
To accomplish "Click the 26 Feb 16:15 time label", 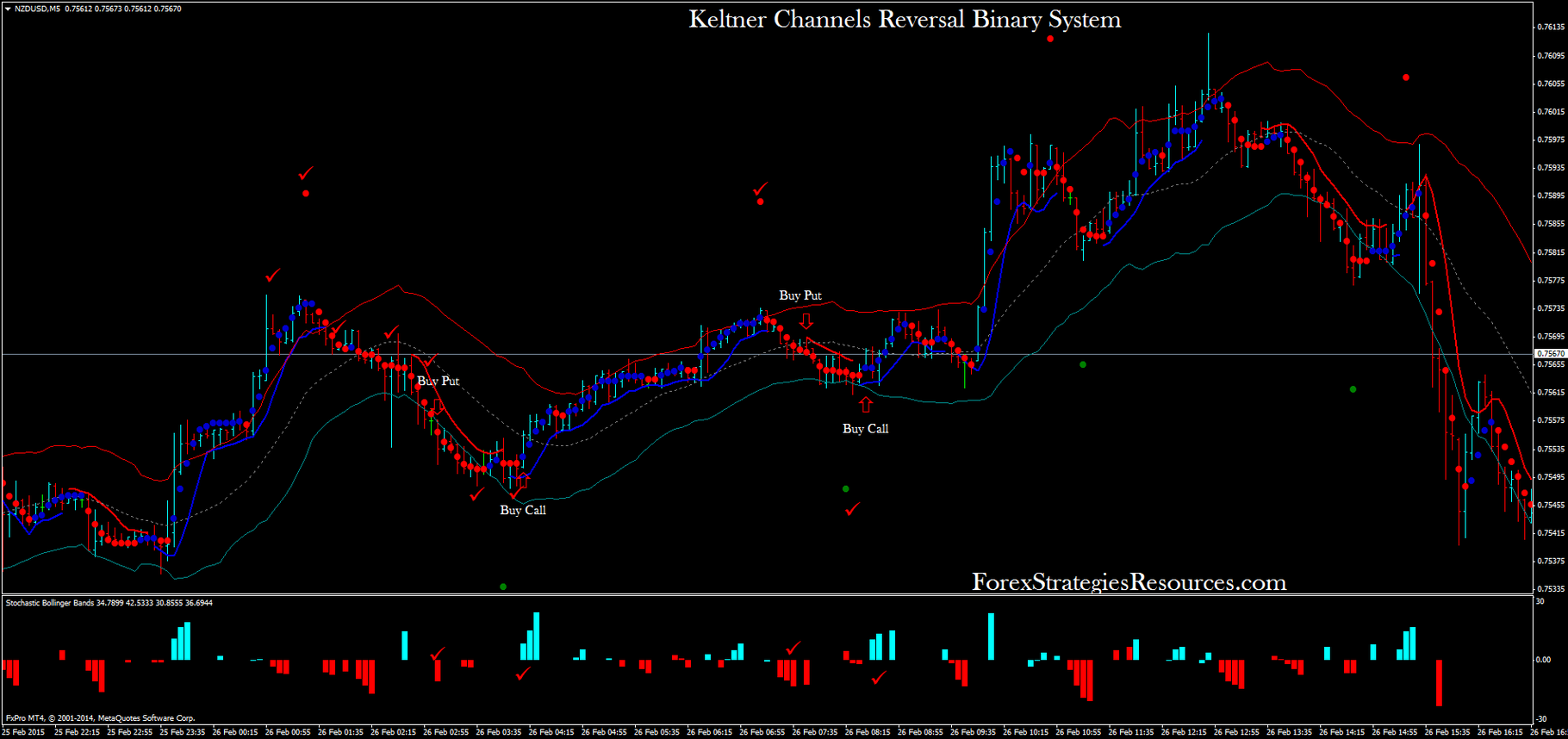I will (1501, 732).
